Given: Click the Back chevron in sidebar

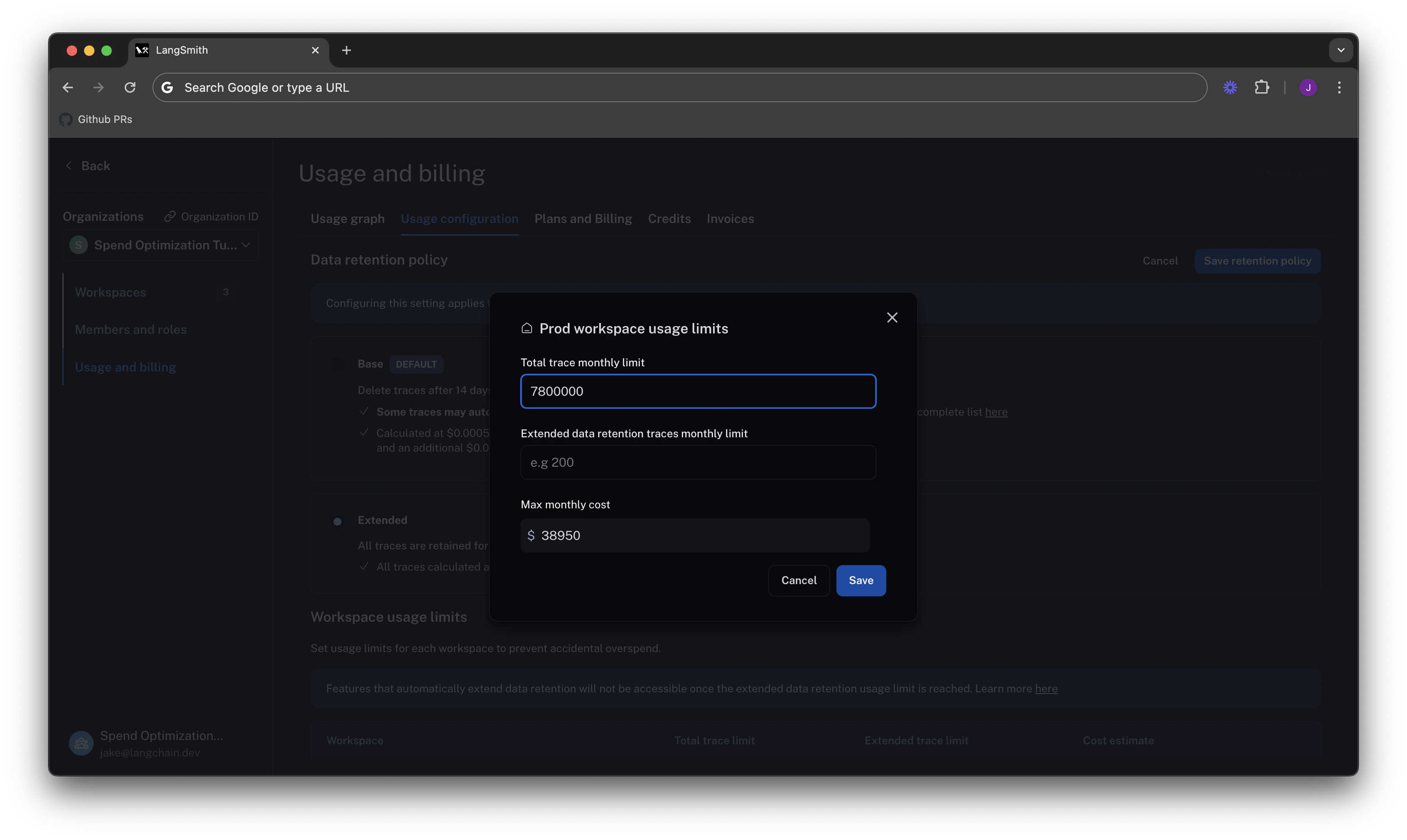Looking at the screenshot, I should click(68, 166).
